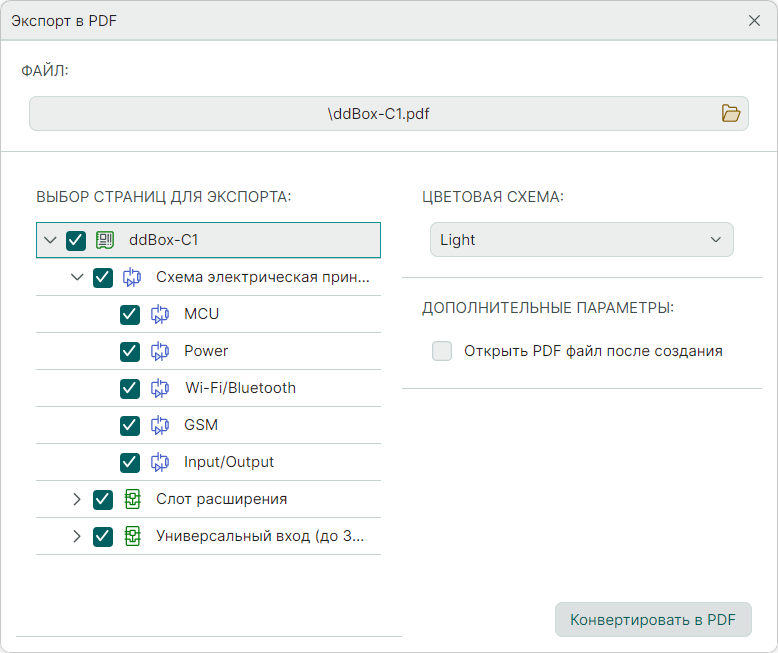This screenshot has height=653, width=778.
Task: Uncheck the MCU page checkbox
Action: coord(129,314)
